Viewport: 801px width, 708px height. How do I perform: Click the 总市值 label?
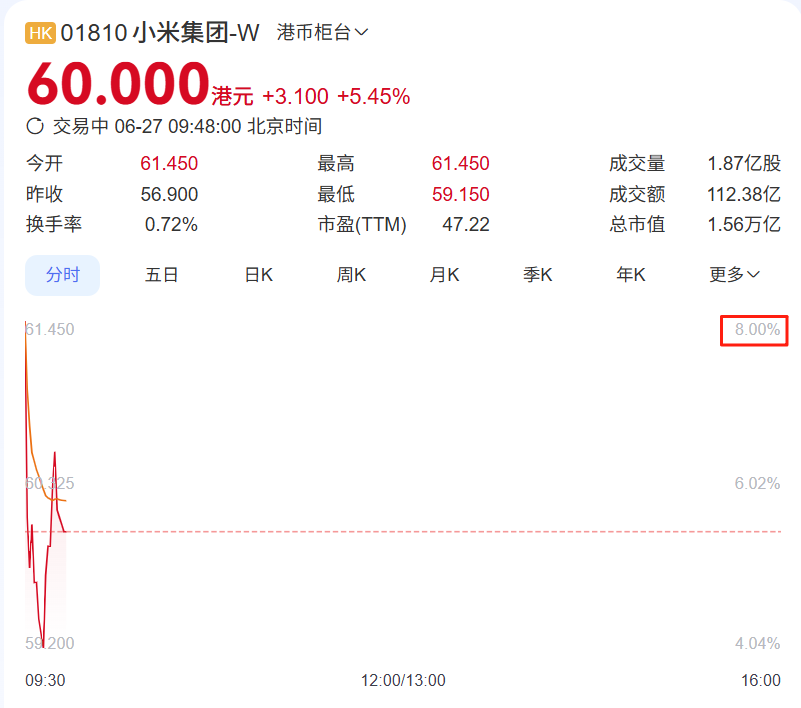pos(637,224)
